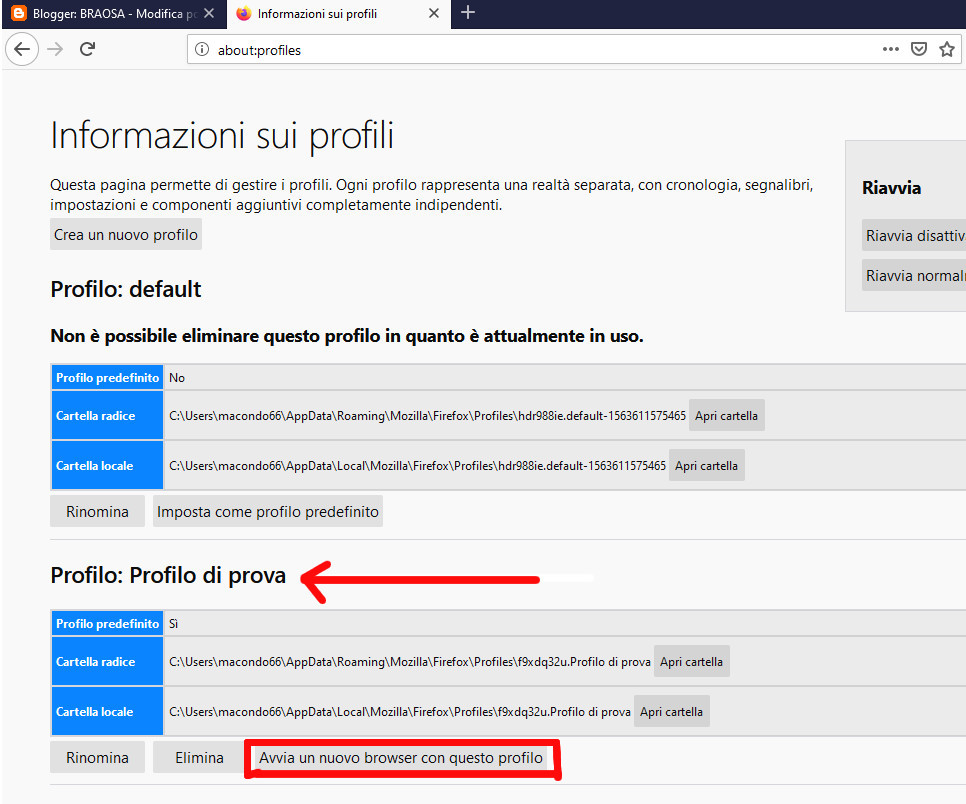
Task: Open local folder of Profilo di prova
Action: pyautogui.click(x=672, y=712)
